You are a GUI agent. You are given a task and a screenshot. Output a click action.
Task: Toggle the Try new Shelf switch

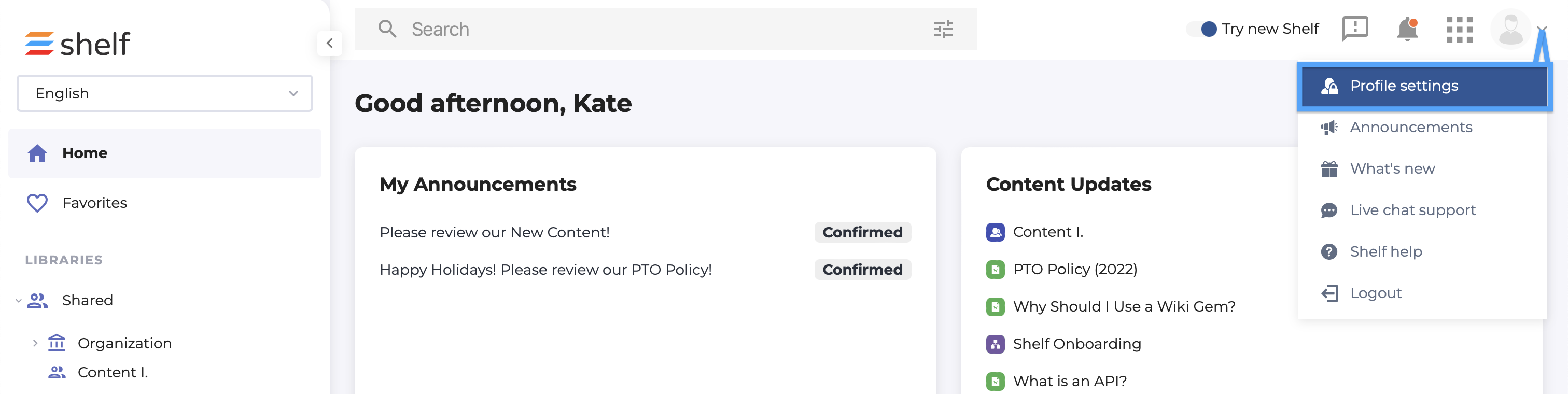(1201, 29)
